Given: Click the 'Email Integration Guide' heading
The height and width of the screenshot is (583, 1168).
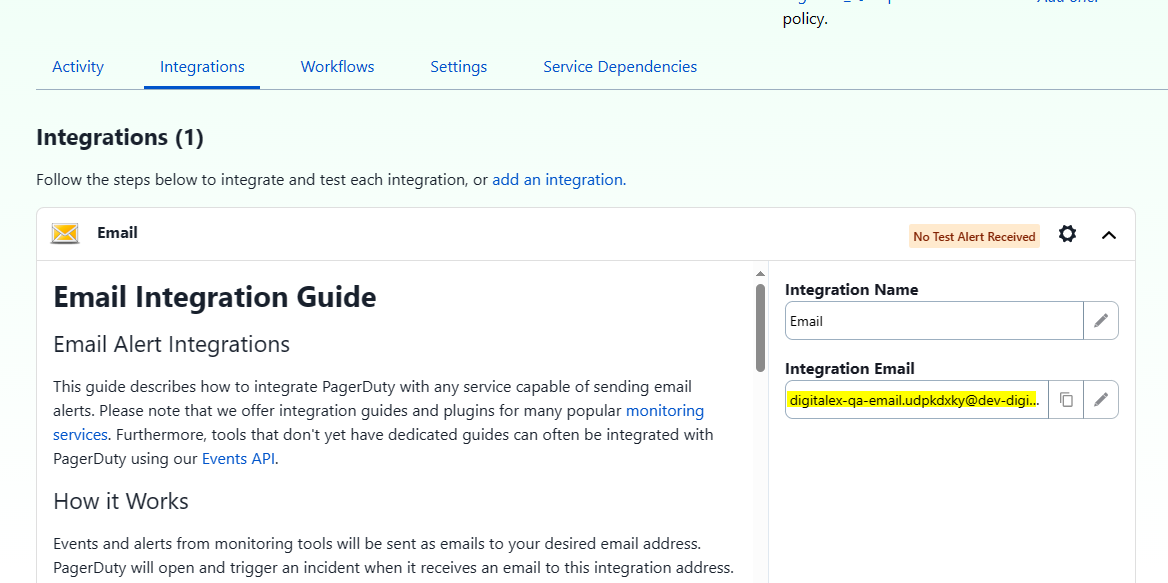Looking at the screenshot, I should 215,297.
